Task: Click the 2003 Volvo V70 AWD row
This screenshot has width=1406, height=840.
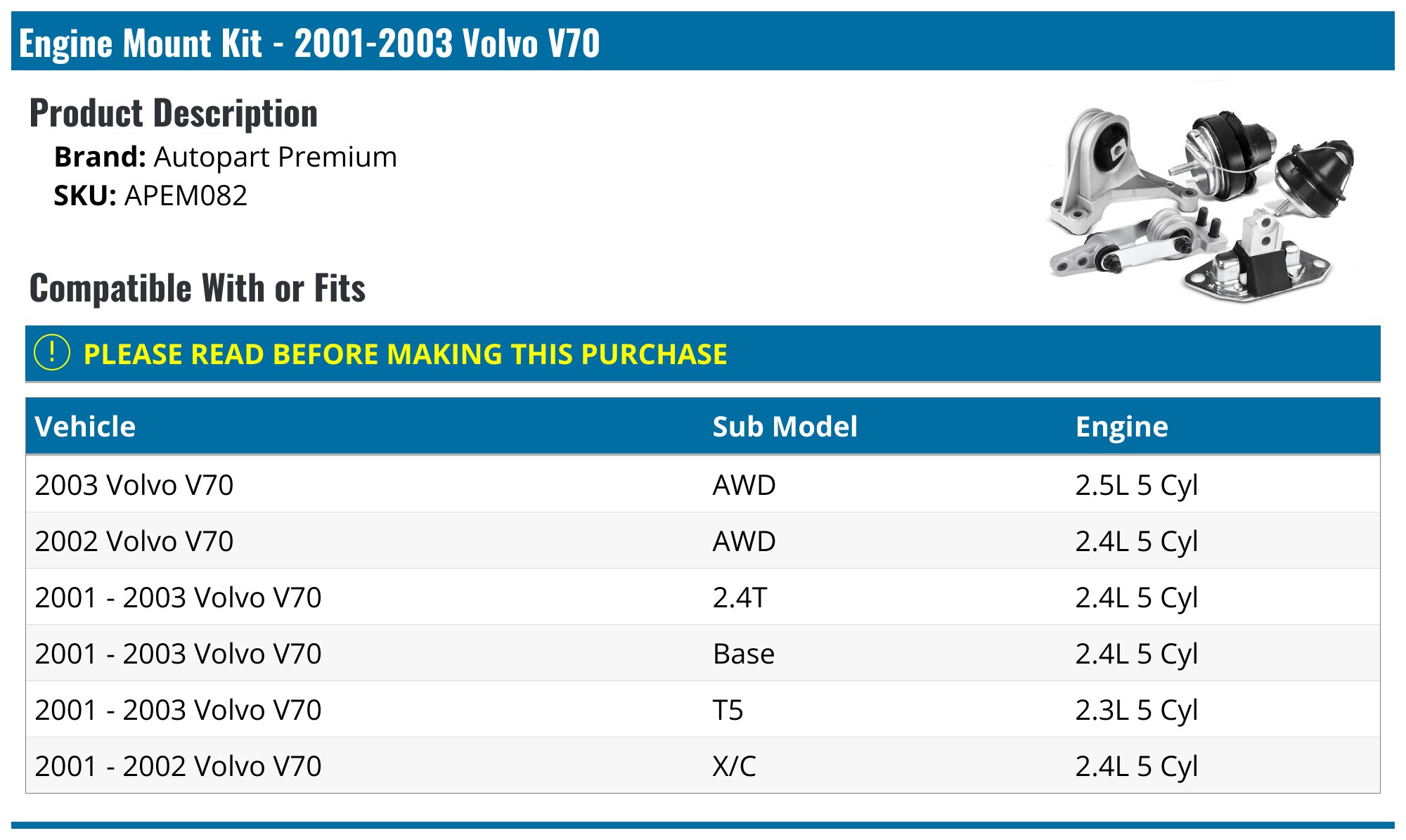Action: coord(703,484)
